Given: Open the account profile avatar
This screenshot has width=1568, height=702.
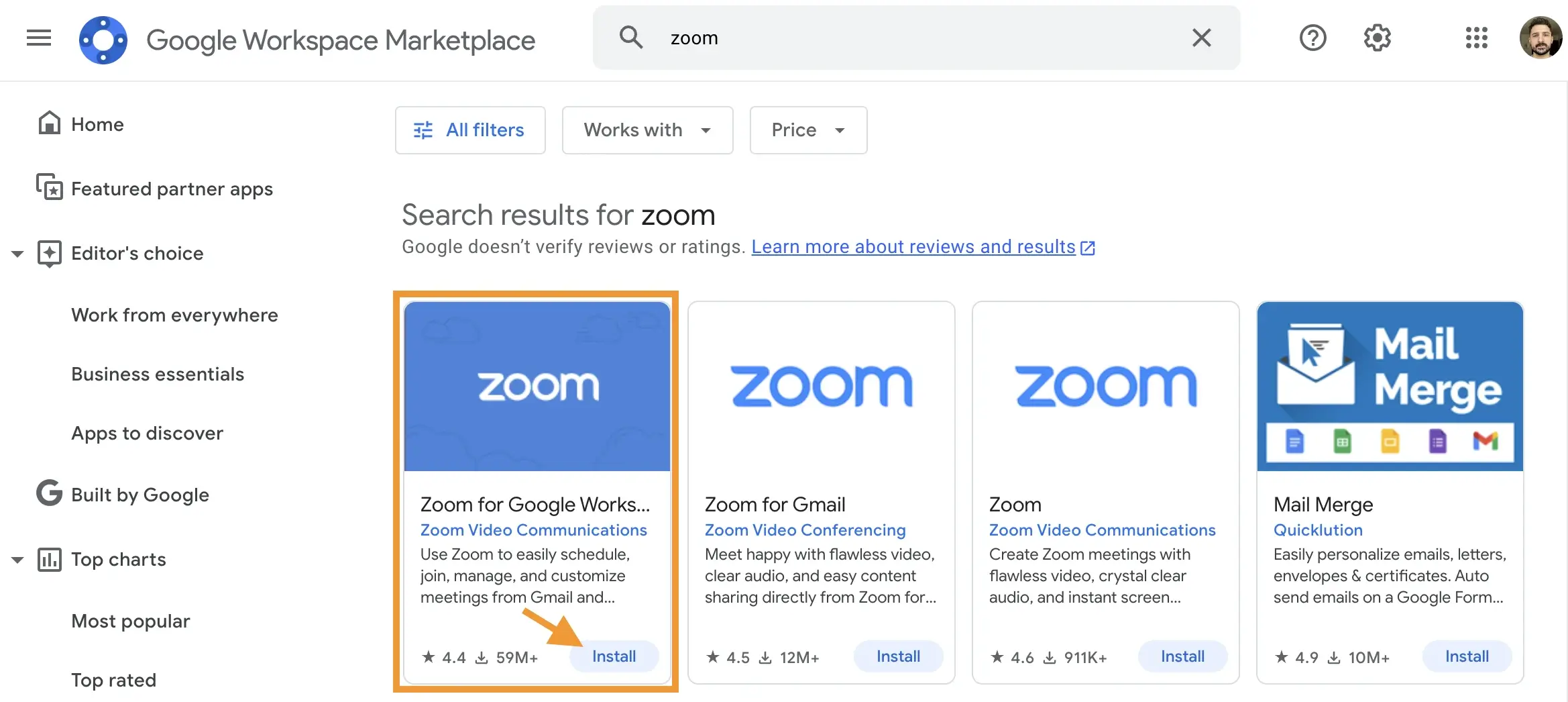Looking at the screenshot, I should (1541, 38).
